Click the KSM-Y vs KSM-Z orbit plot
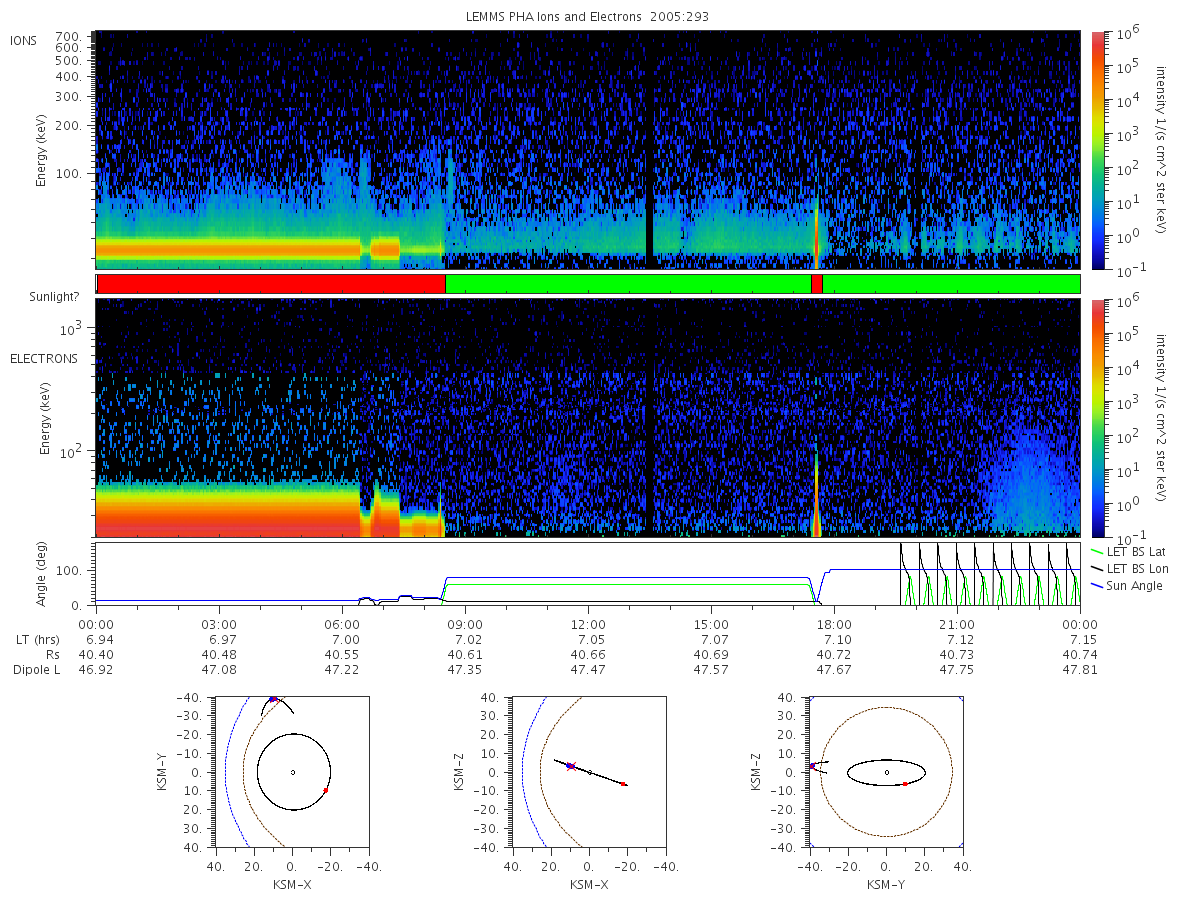1200x900 pixels. coord(886,772)
